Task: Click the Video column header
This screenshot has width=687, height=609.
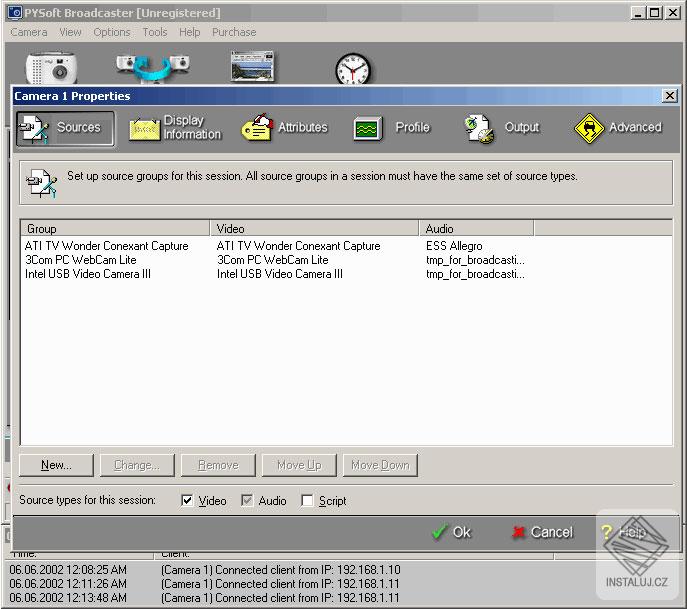Action: coord(314,228)
